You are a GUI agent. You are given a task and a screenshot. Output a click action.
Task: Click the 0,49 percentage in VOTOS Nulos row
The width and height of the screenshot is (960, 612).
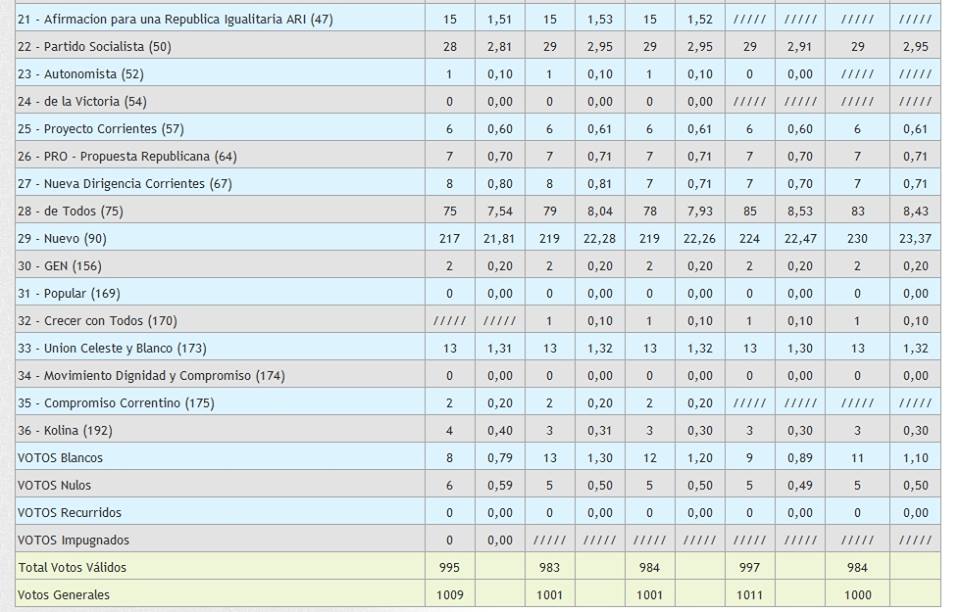coord(800,485)
